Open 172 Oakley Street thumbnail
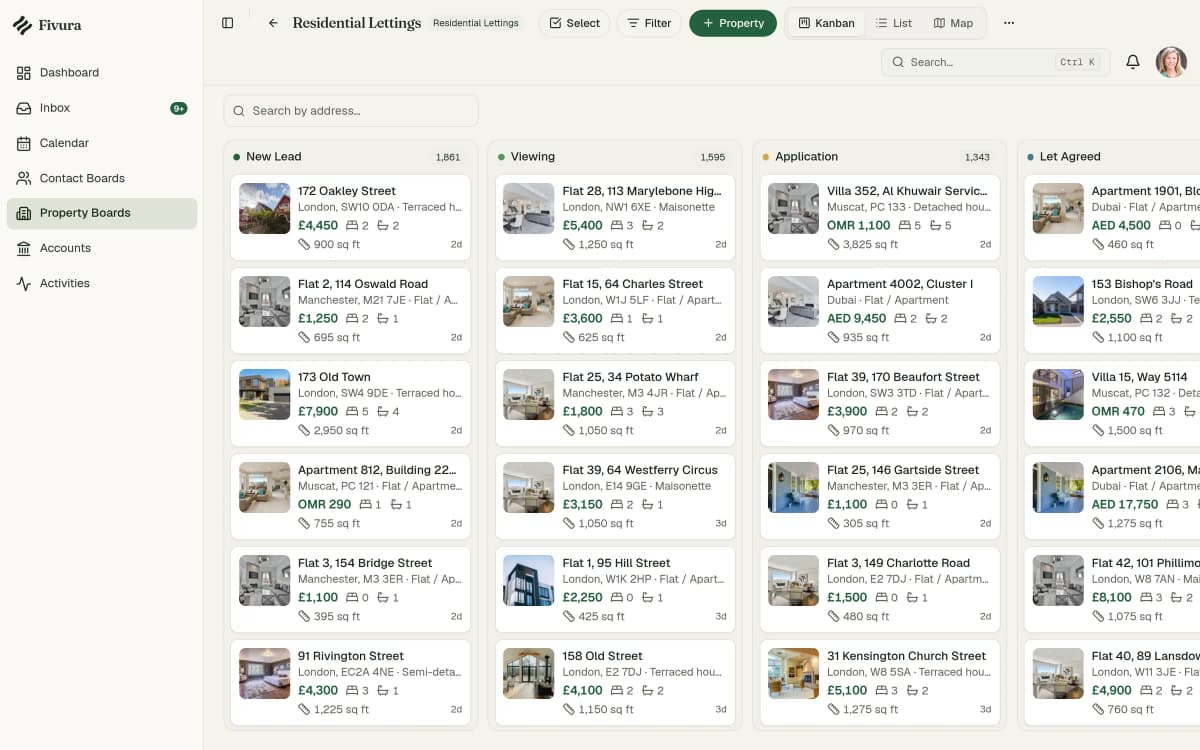Screen dimensions: 1200x750 (265, 208)
